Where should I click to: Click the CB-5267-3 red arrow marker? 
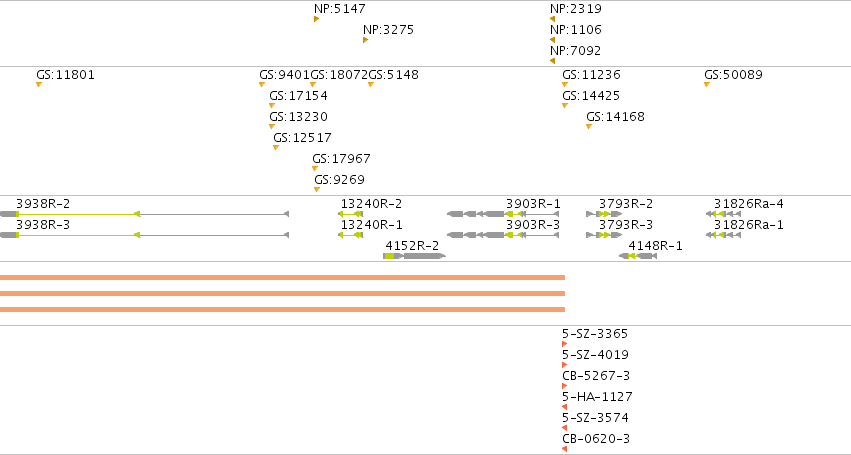coord(564,387)
